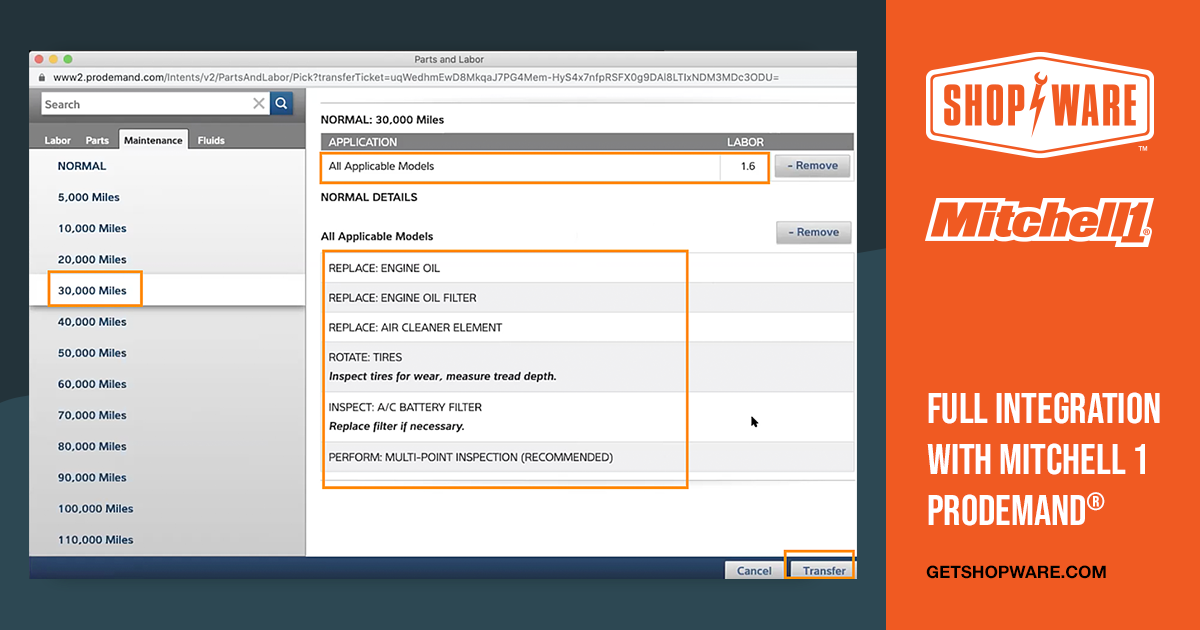1200x630 pixels.
Task: Click the 1.6 labor value cell
Action: tap(747, 166)
